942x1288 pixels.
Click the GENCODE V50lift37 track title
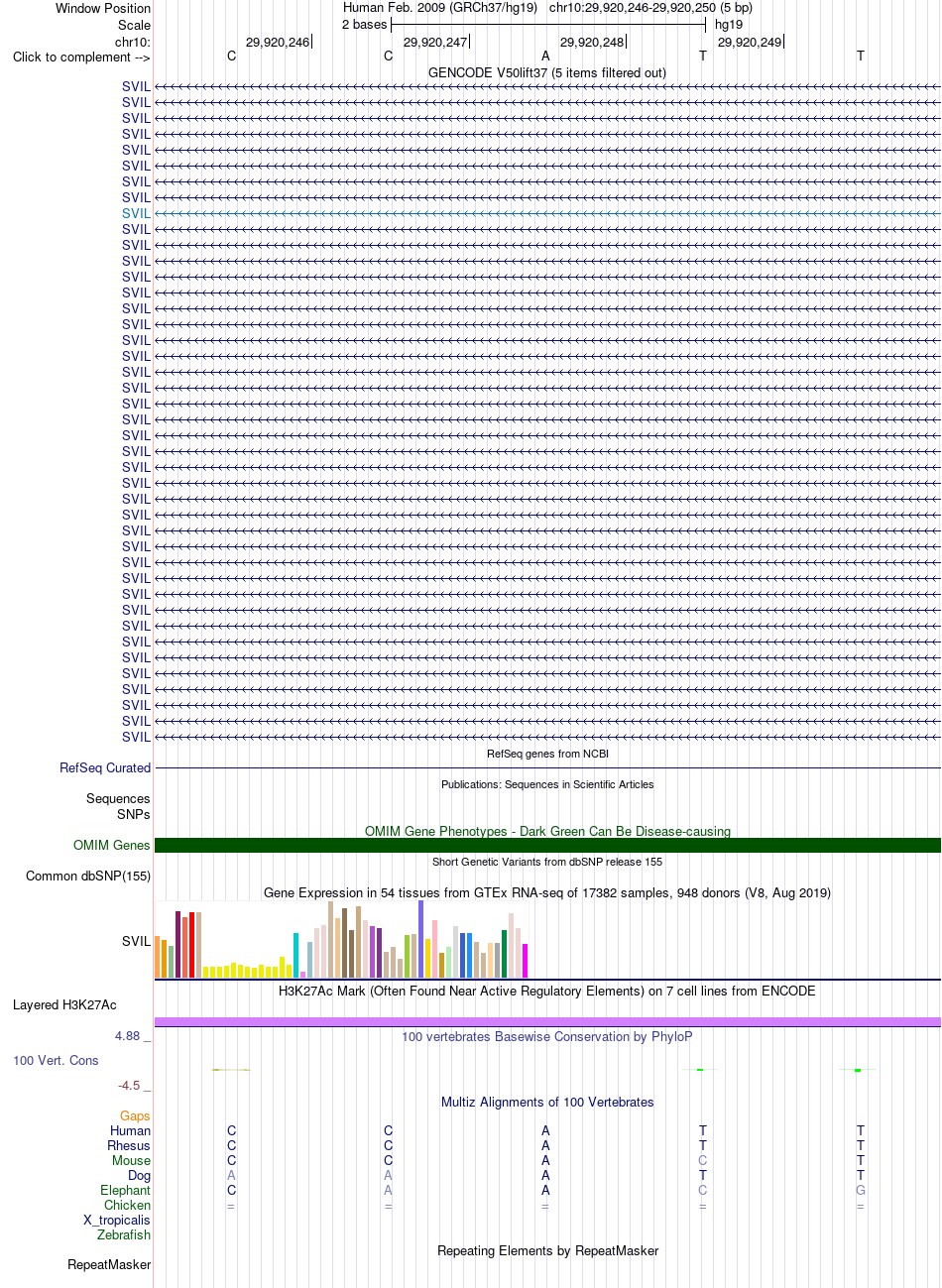coord(547,73)
